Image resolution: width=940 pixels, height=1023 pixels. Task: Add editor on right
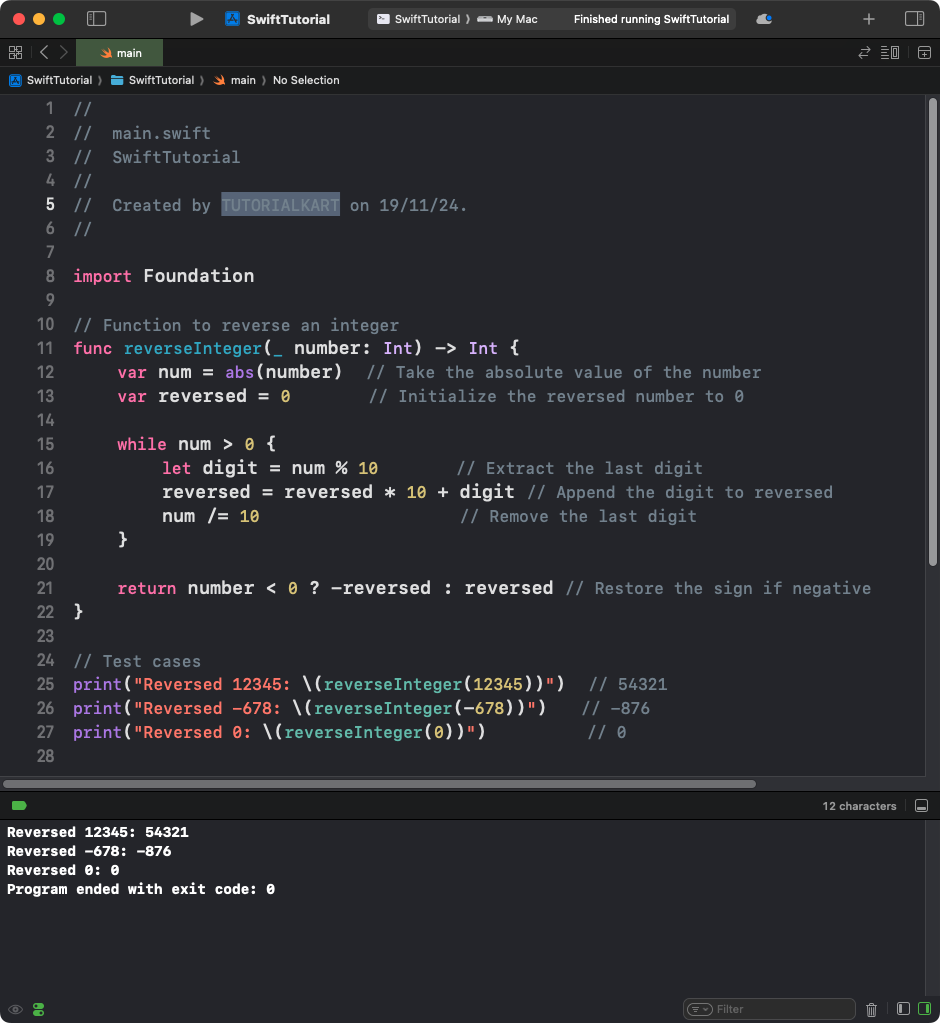[924, 53]
